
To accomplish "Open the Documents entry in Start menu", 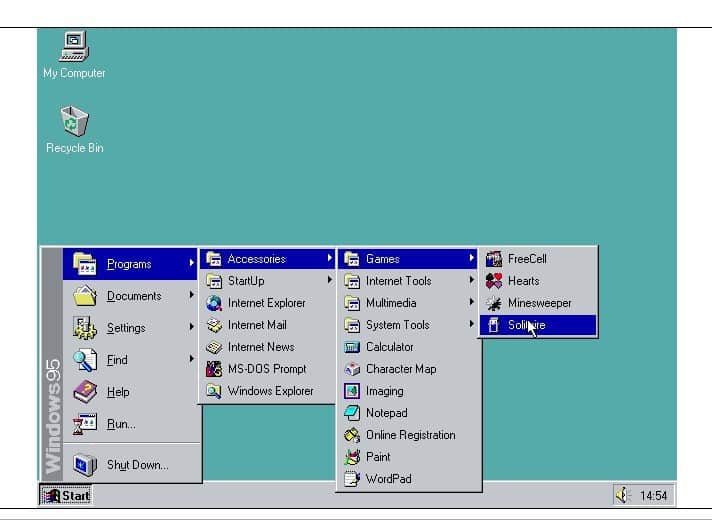I will tap(130, 296).
